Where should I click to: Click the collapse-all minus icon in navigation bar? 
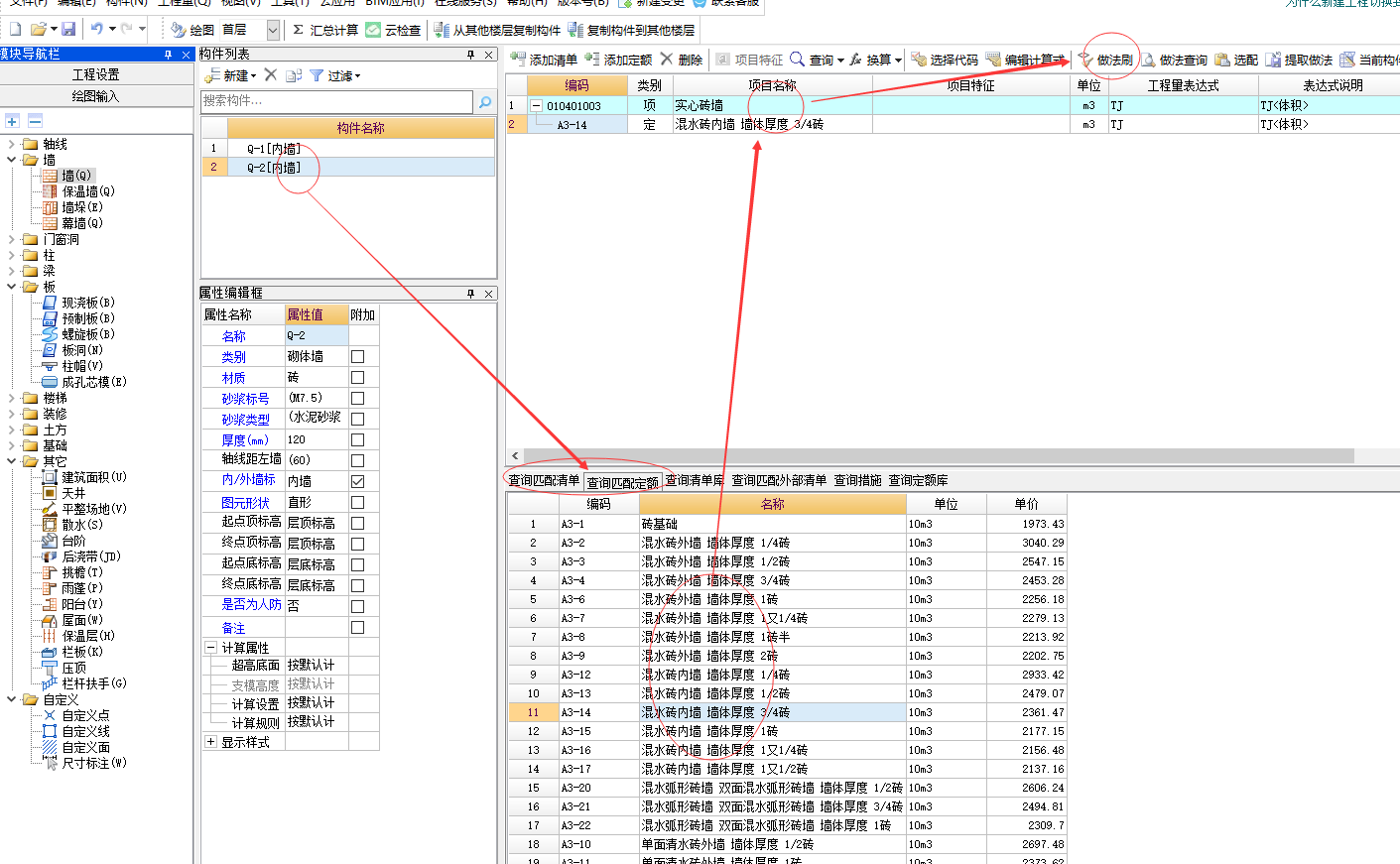pyautogui.click(x=35, y=120)
